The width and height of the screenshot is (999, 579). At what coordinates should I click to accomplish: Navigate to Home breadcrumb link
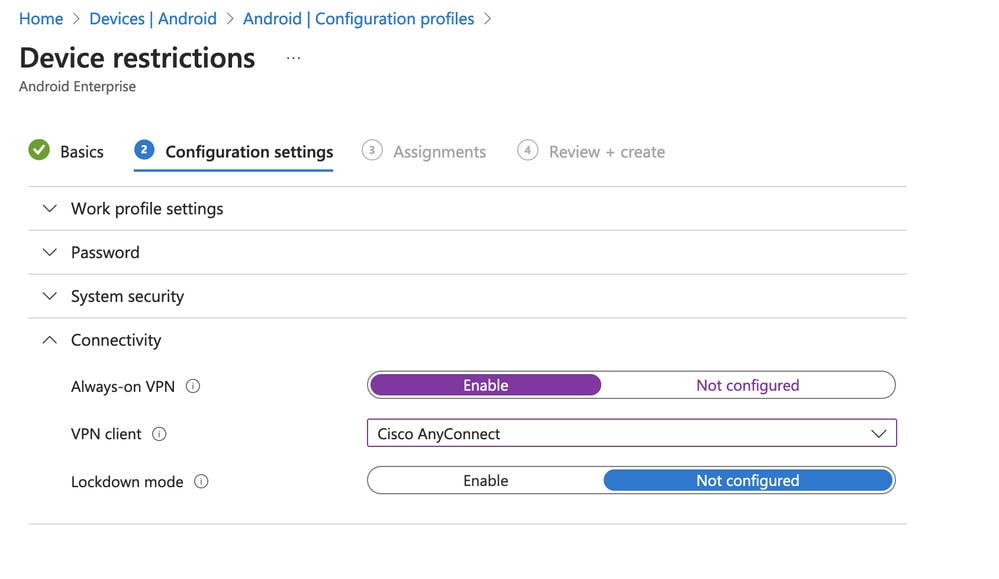pos(41,19)
